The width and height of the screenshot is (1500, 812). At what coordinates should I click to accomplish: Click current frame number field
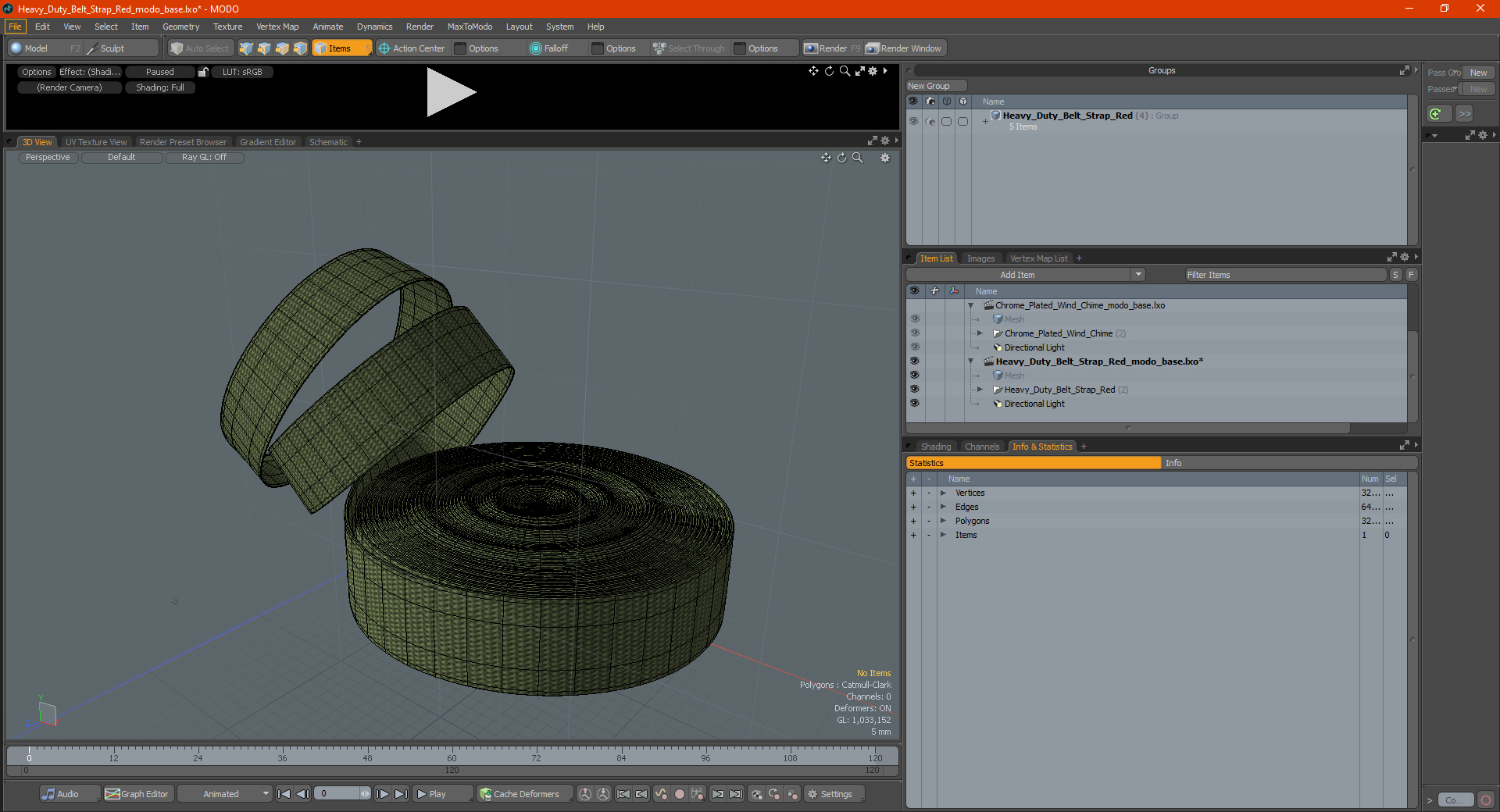tap(337, 794)
